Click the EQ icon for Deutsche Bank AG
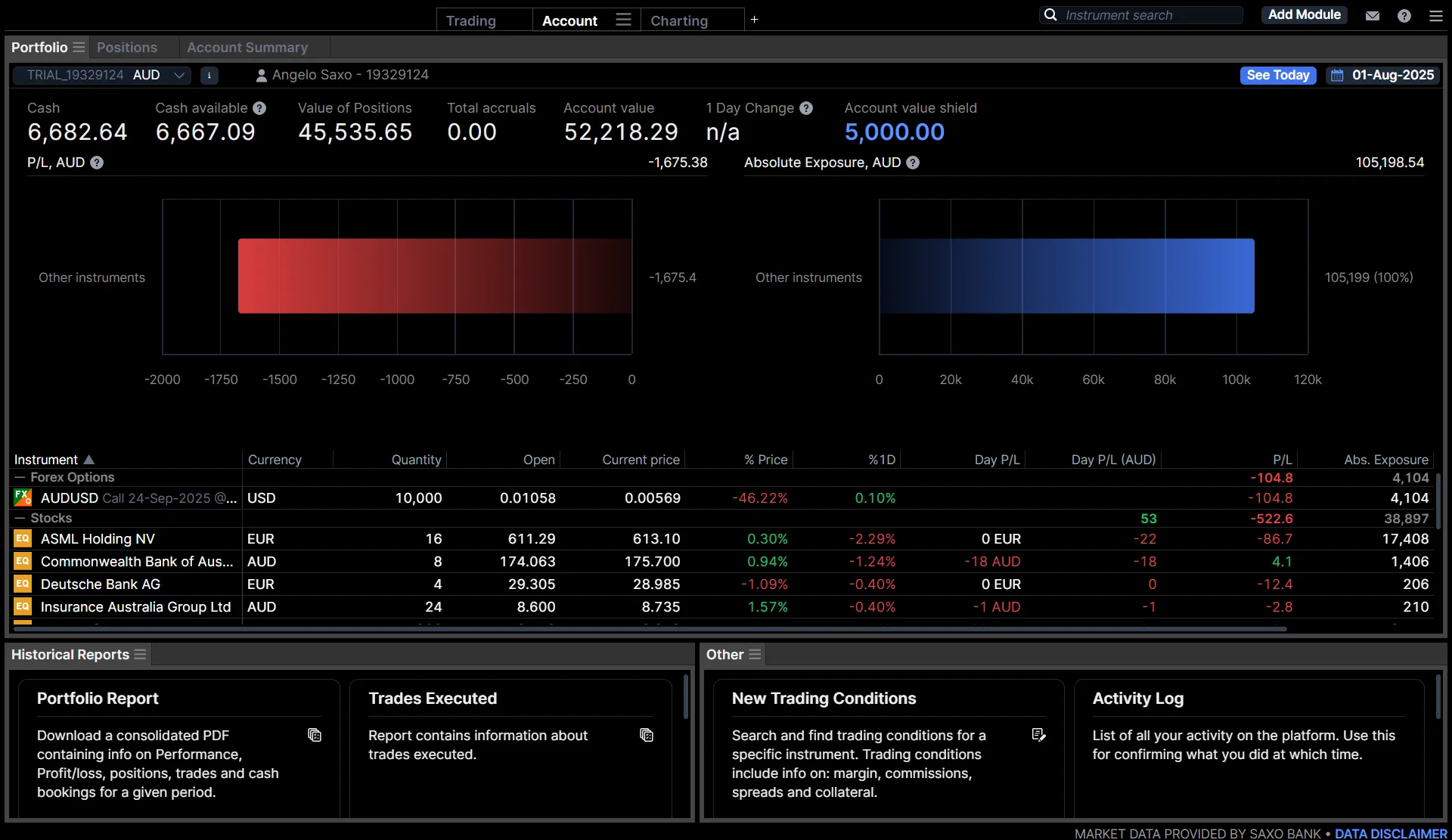Image resolution: width=1452 pixels, height=840 pixels. (23, 584)
